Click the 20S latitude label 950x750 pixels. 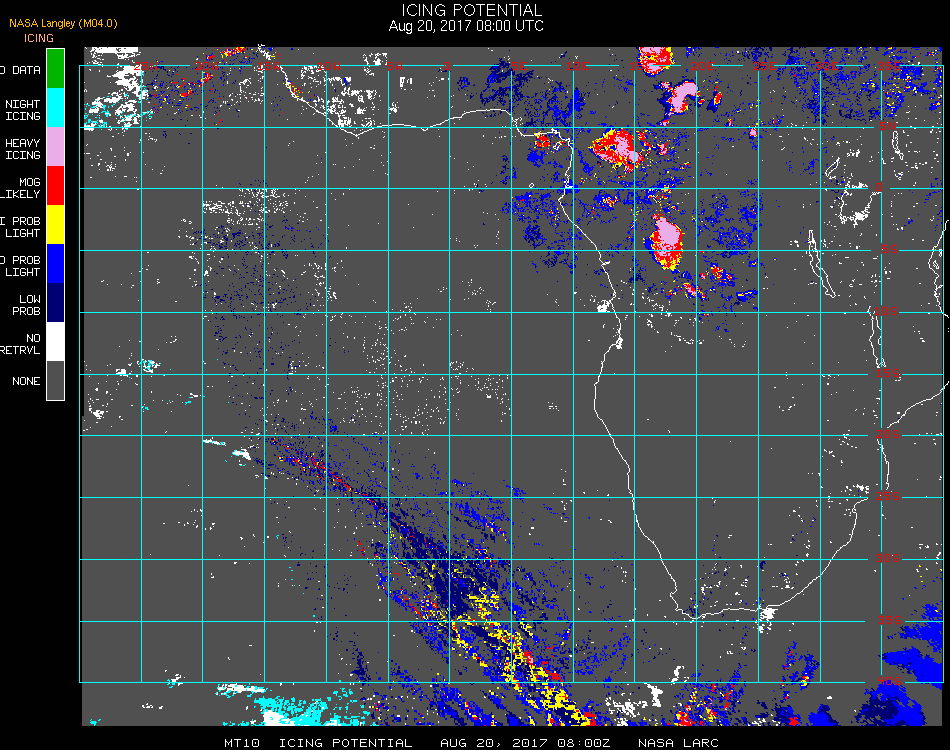(888, 434)
